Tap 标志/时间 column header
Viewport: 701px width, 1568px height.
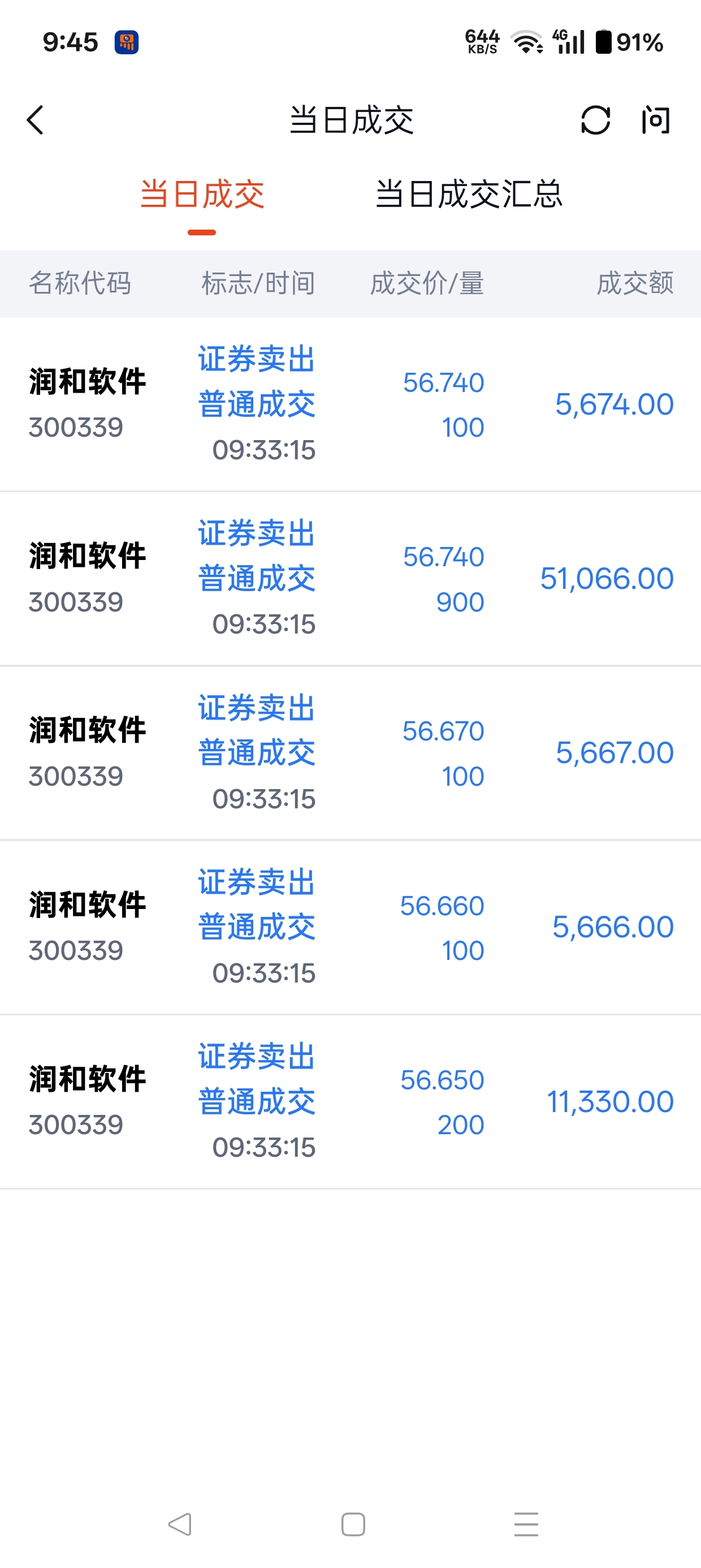pyautogui.click(x=258, y=283)
